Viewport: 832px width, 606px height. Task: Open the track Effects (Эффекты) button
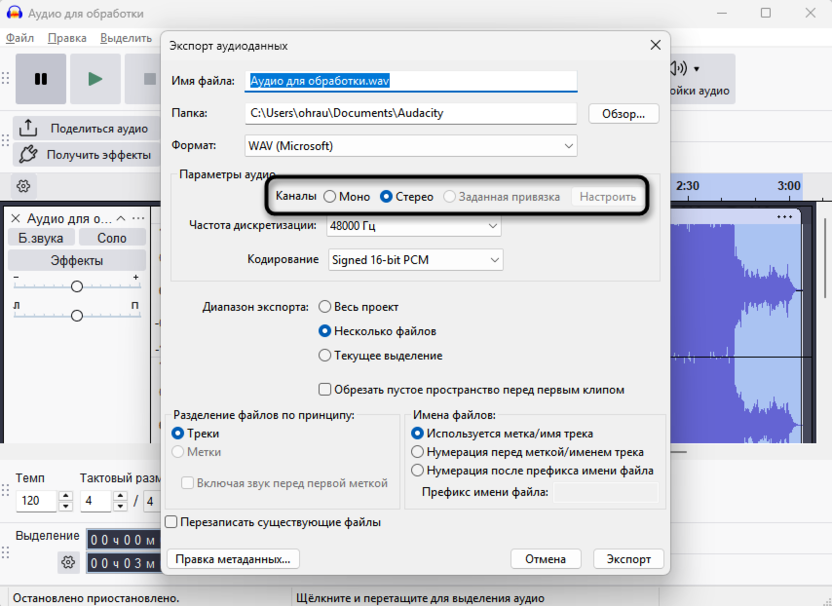tap(77, 261)
